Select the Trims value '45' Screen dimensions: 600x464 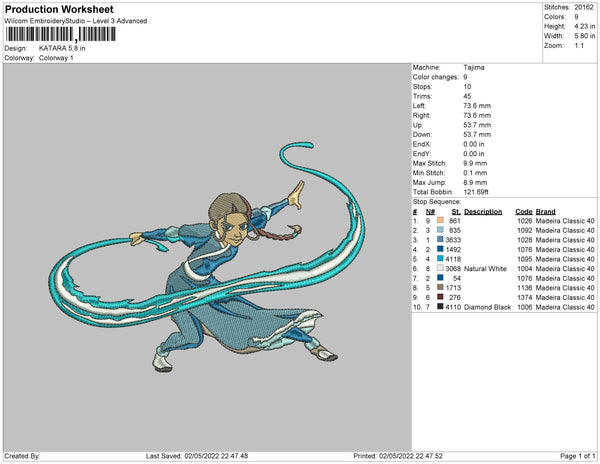click(467, 96)
